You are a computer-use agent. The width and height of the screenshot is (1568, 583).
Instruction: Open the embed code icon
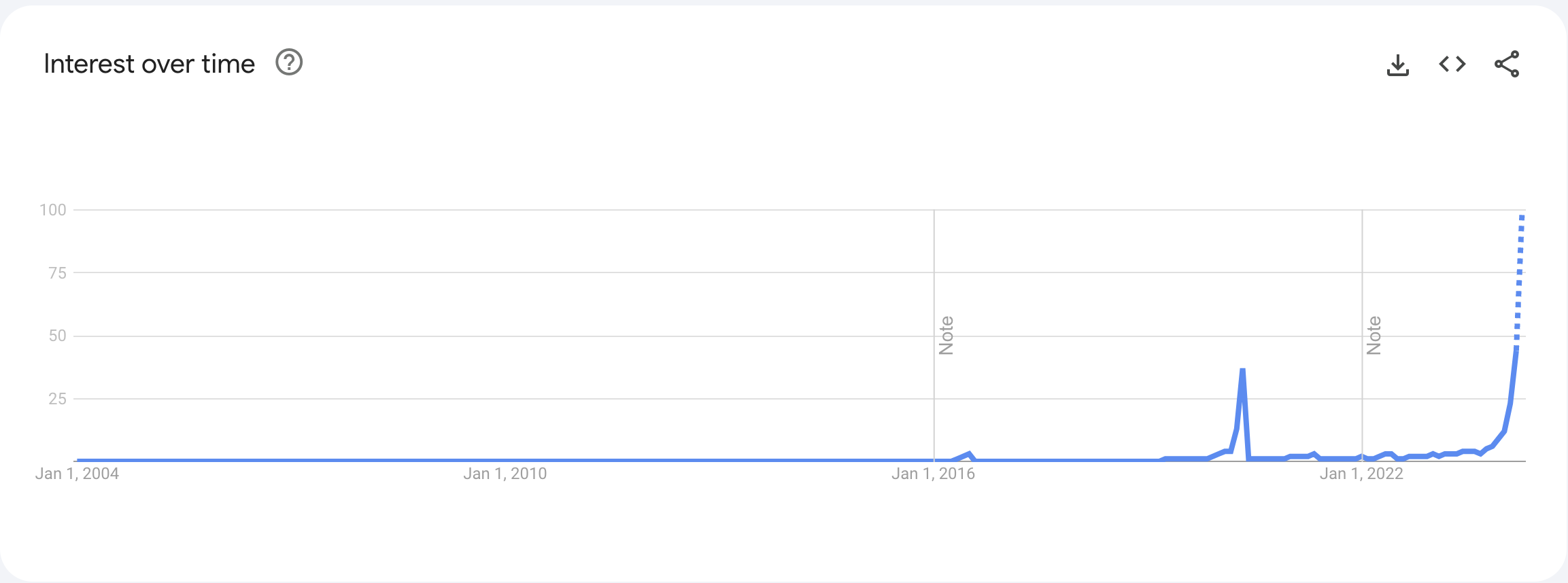coord(1452,64)
